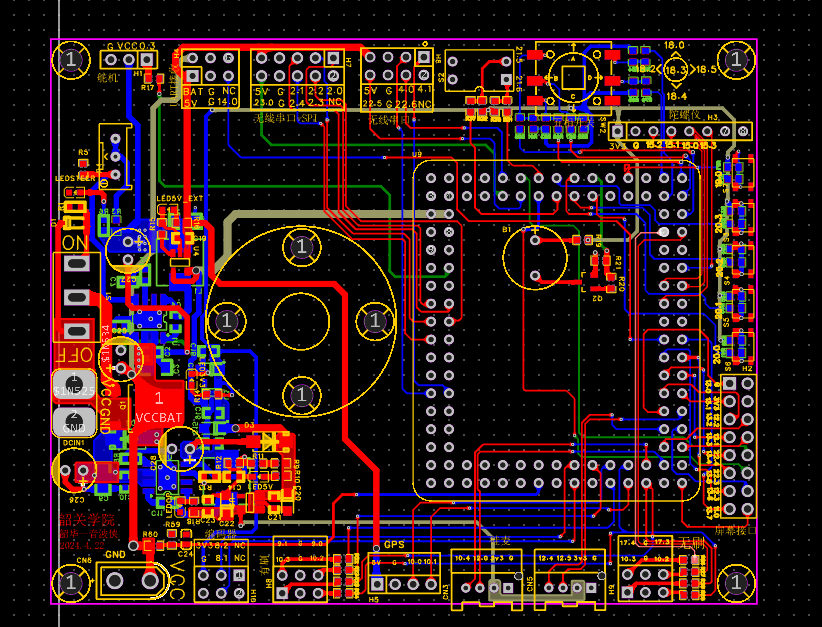Click the U9 module designator
This screenshot has width=822, height=627.
417,155
